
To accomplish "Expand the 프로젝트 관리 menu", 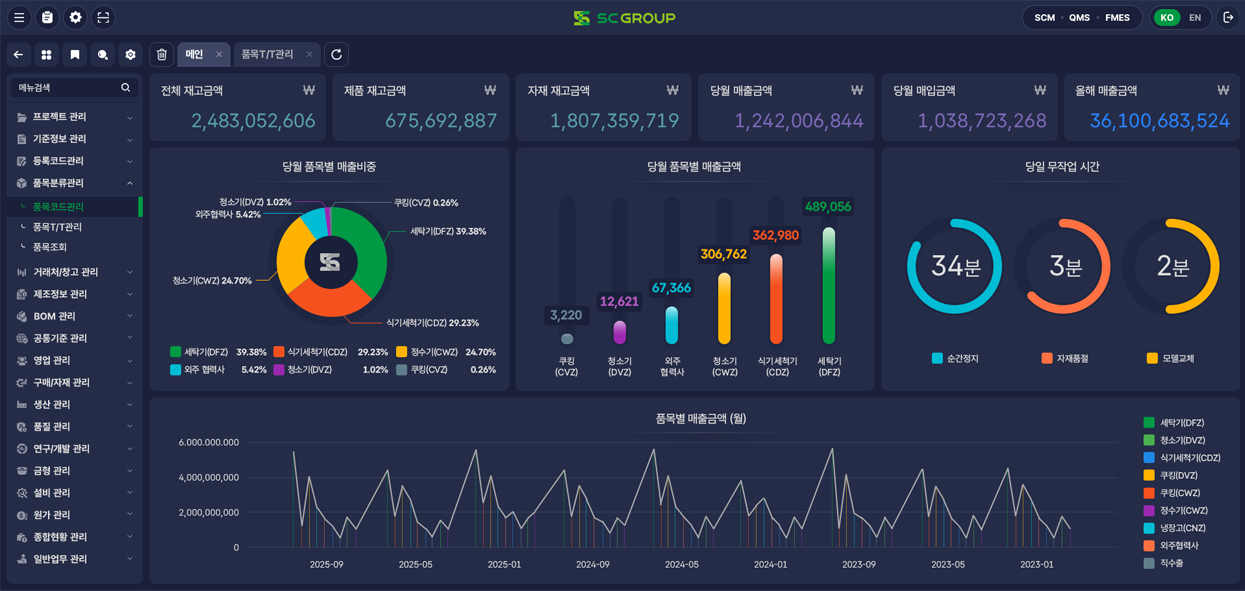I will click(x=74, y=117).
